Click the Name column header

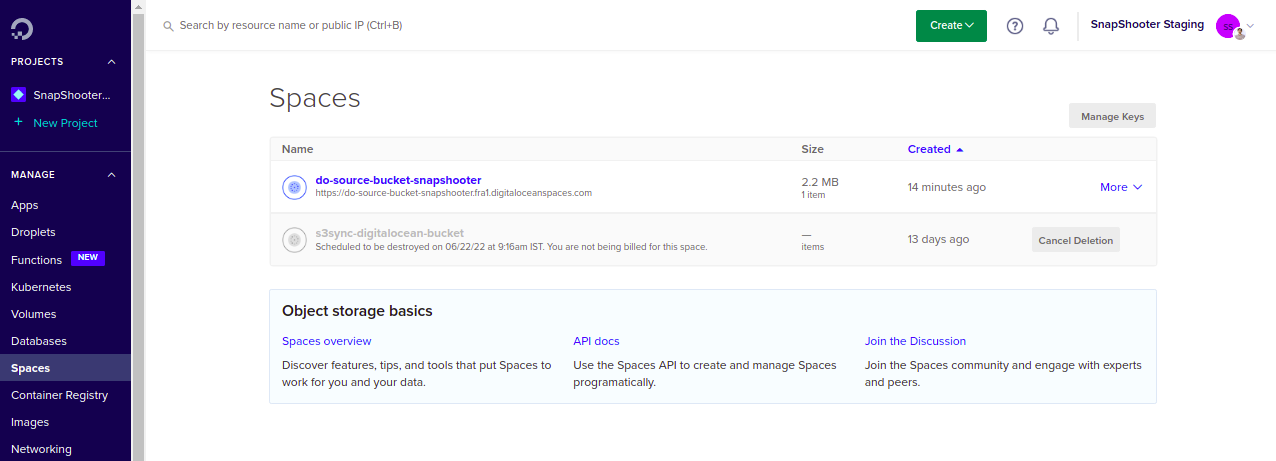click(x=298, y=149)
